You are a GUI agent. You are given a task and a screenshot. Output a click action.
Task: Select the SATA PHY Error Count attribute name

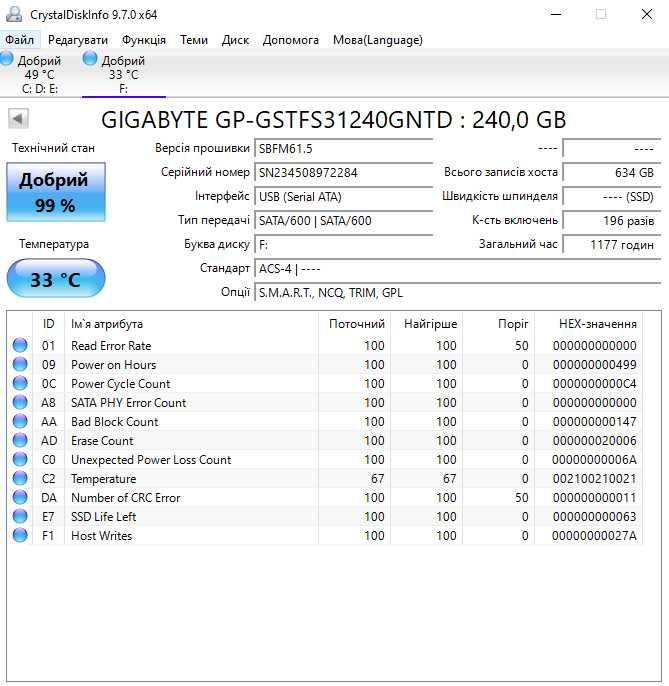(x=129, y=402)
